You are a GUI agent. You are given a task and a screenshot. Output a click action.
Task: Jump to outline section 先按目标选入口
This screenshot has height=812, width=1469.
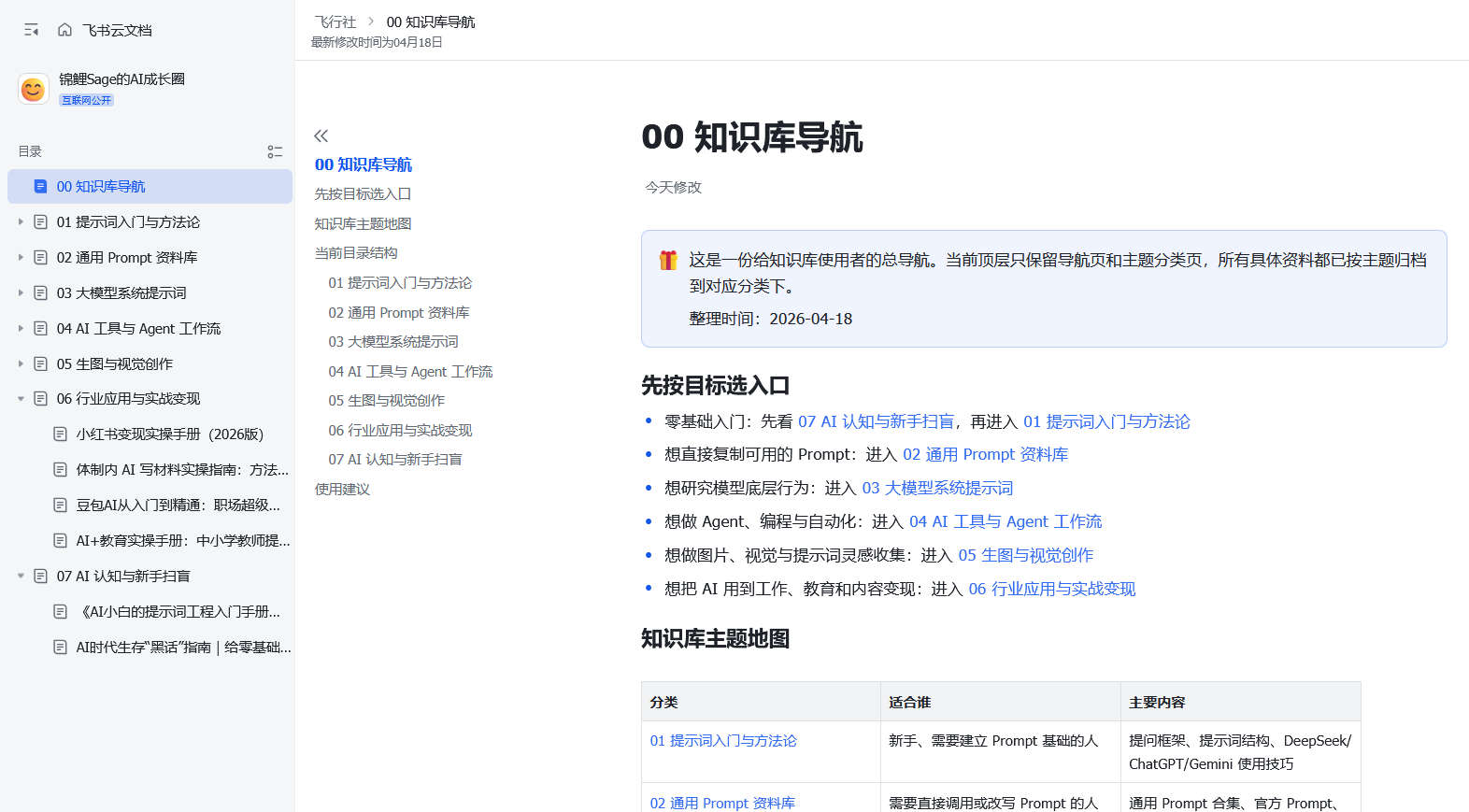(363, 194)
